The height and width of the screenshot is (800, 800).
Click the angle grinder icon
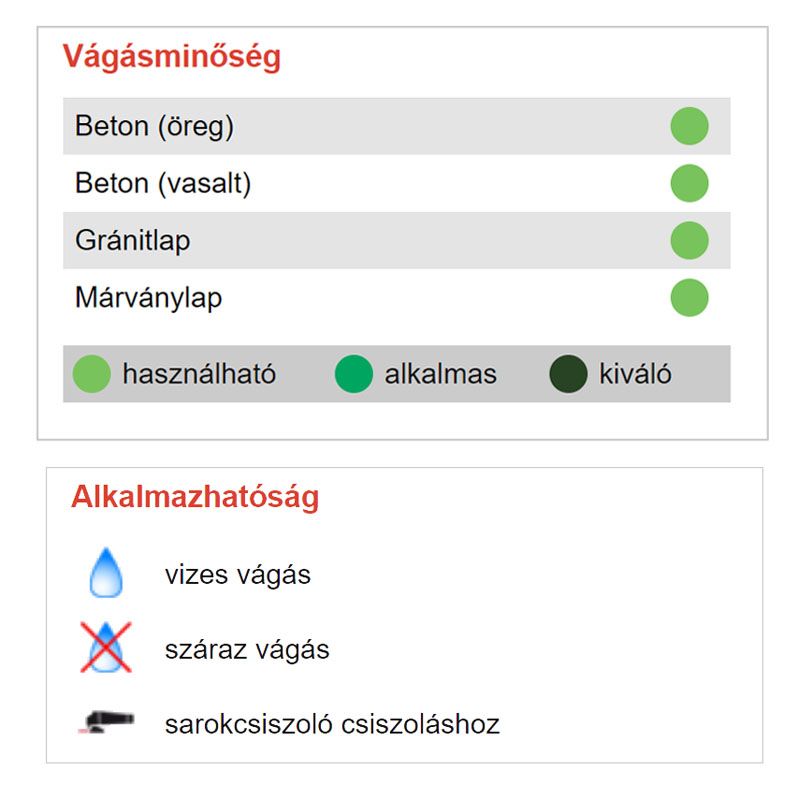[107, 723]
